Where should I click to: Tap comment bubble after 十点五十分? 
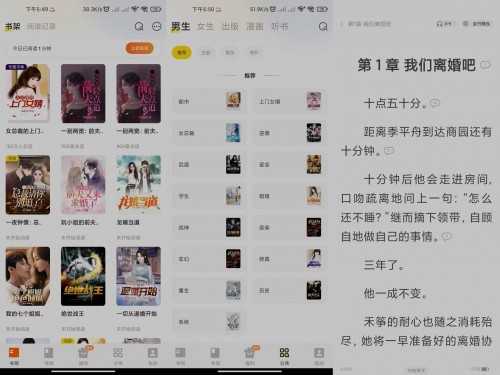click(x=435, y=103)
